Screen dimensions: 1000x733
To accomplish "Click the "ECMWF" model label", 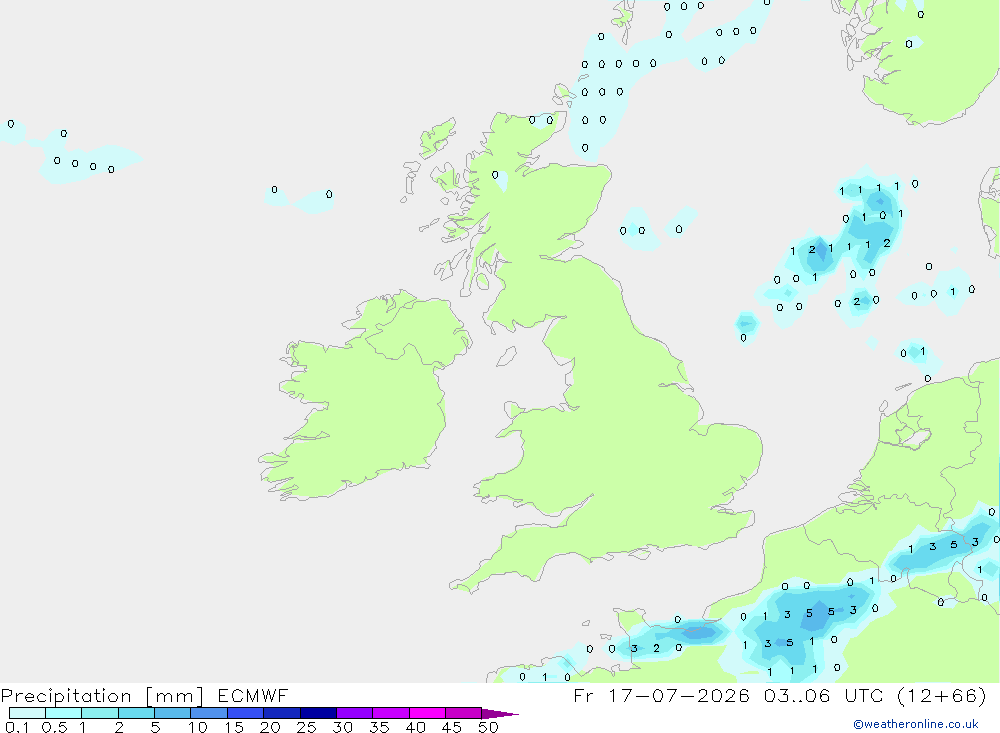I will [253, 696].
